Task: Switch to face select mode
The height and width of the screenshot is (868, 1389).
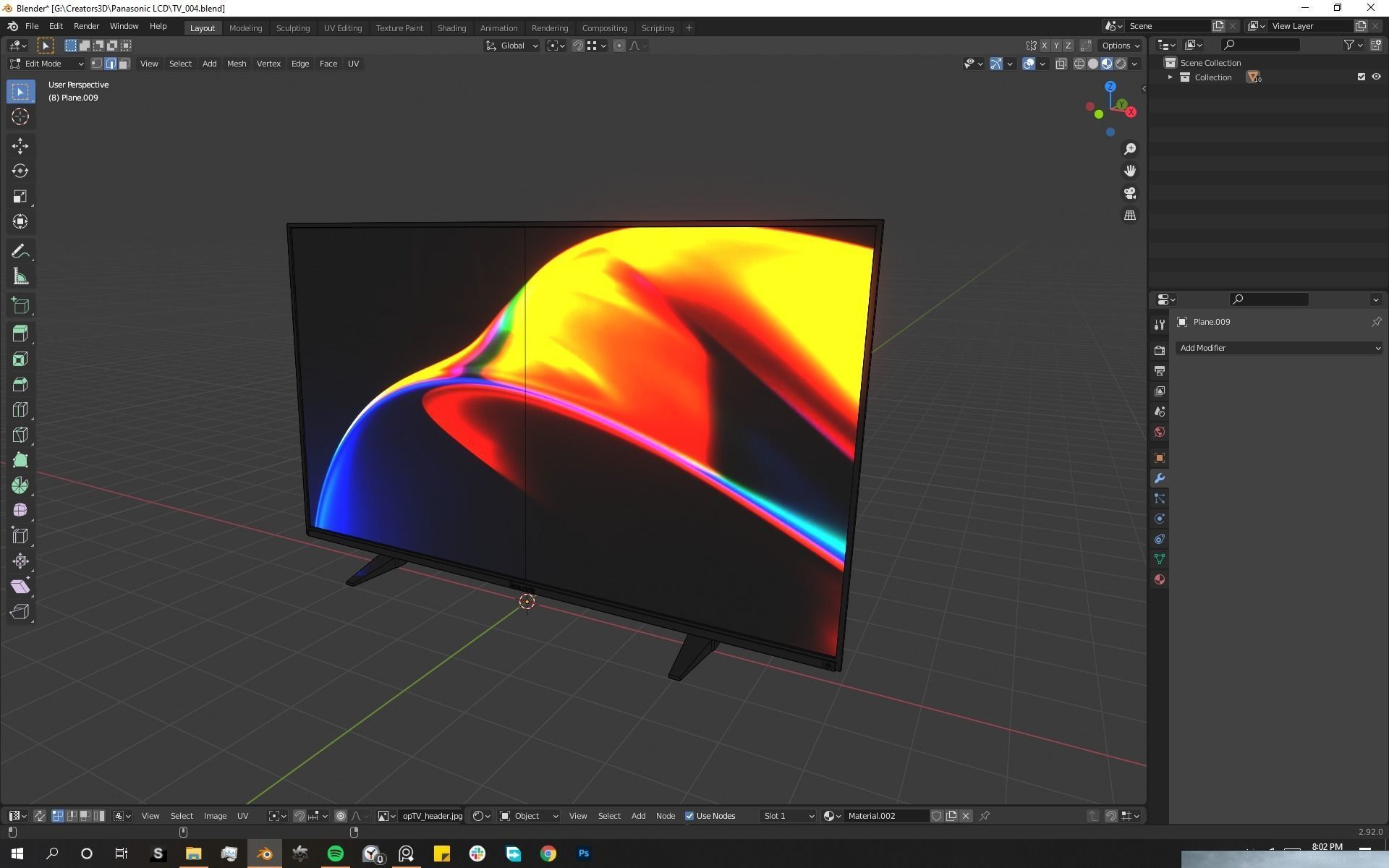Action: coord(124,64)
